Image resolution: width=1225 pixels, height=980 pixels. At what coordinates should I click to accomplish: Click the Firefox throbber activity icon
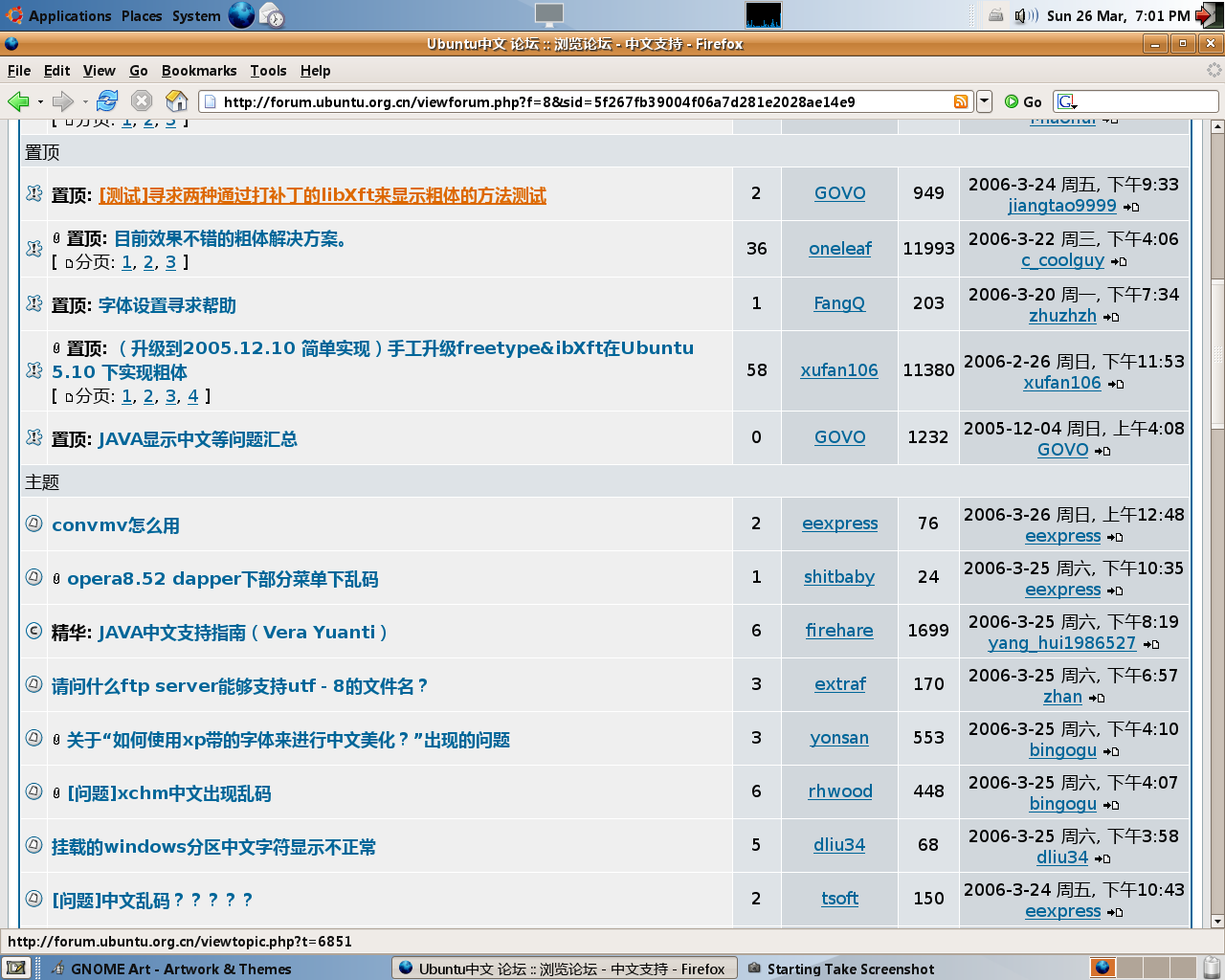(x=1214, y=70)
